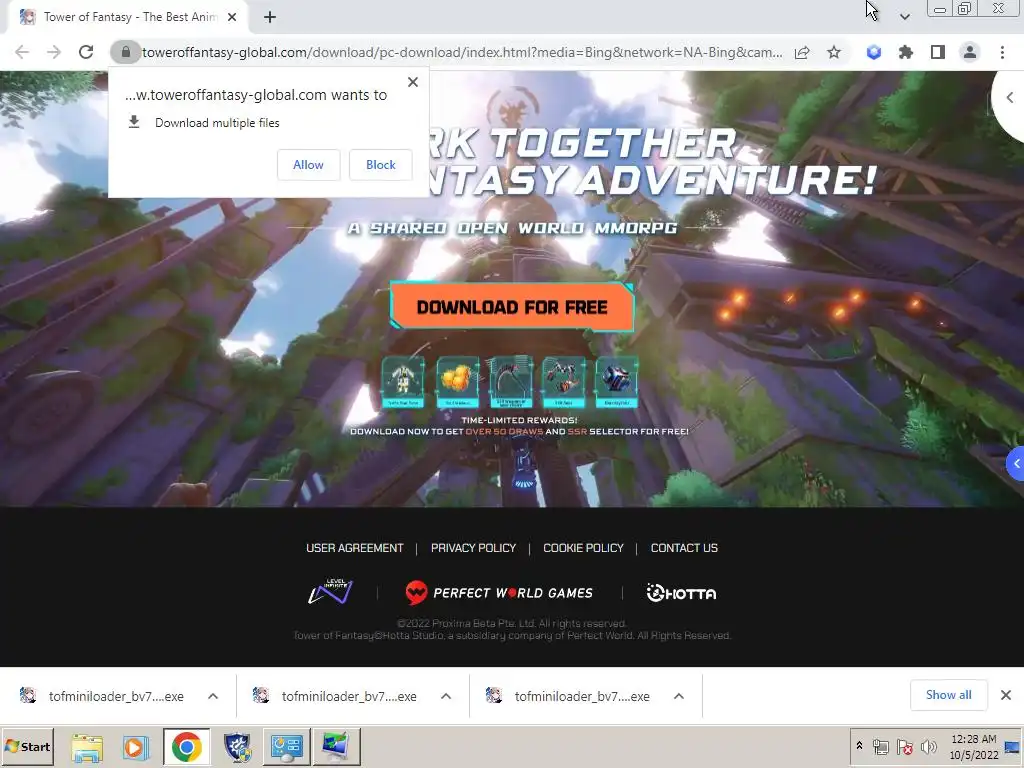This screenshot has height=768, width=1024.
Task: Toggle the browser side panel
Action: [x=938, y=52]
